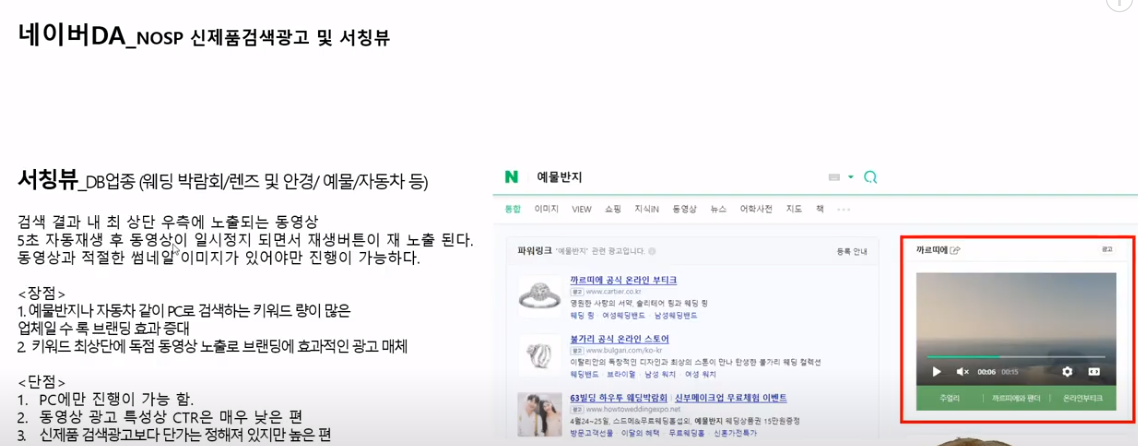The image size is (1138, 446).
Task: Open the 불가리 공식 온라인 스토어 link
Action: pyautogui.click(x=619, y=339)
